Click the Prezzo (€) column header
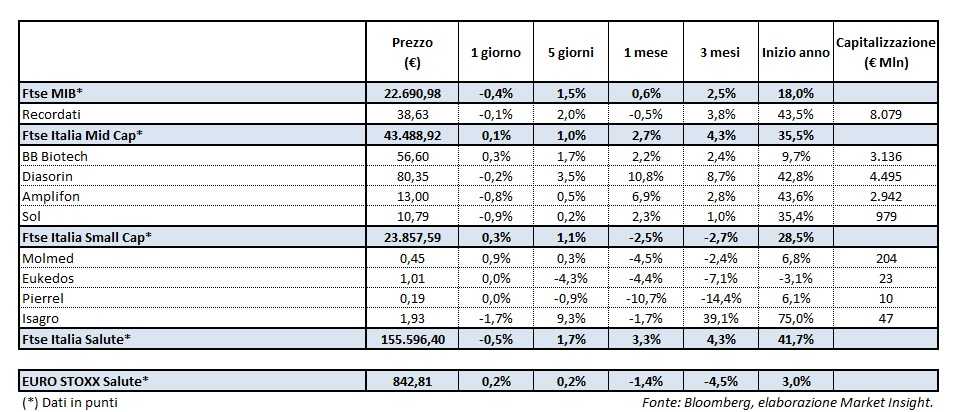The width and height of the screenshot is (955, 412). pos(412,52)
